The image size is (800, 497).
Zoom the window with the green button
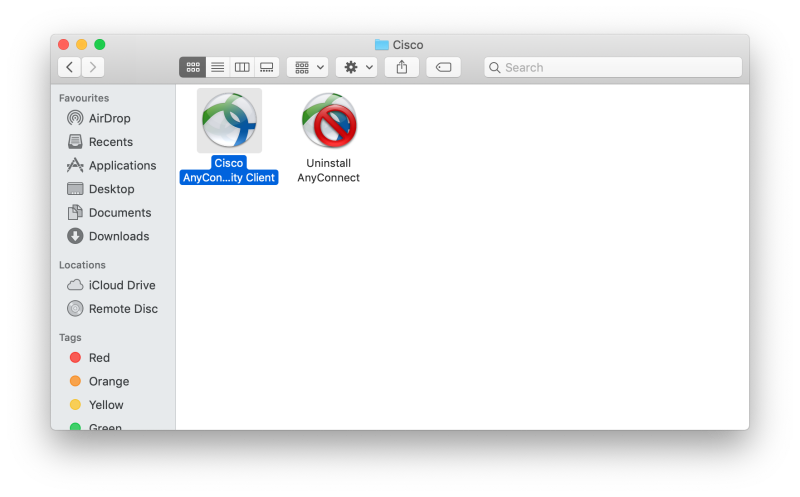coord(100,44)
